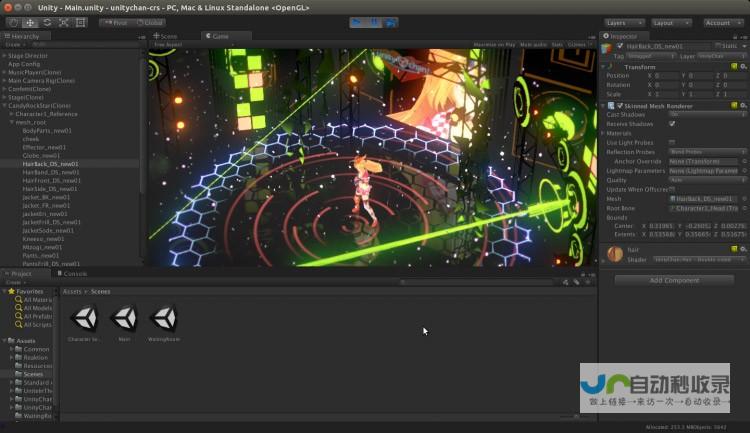
Task: Open the Main scene asset
Action: click(124, 322)
